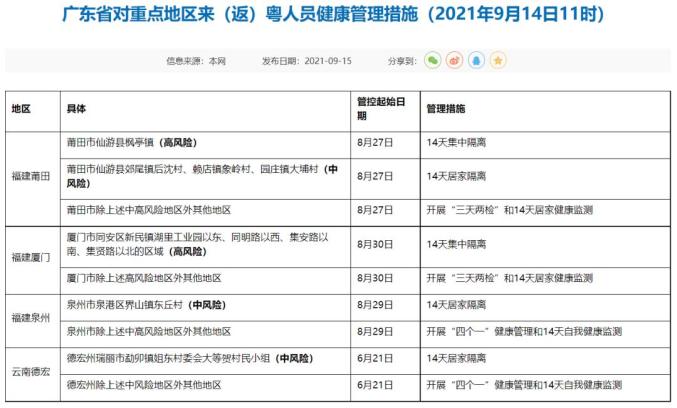The image size is (677, 408).
Task: Share the article via WeChat icon
Action: tap(433, 60)
